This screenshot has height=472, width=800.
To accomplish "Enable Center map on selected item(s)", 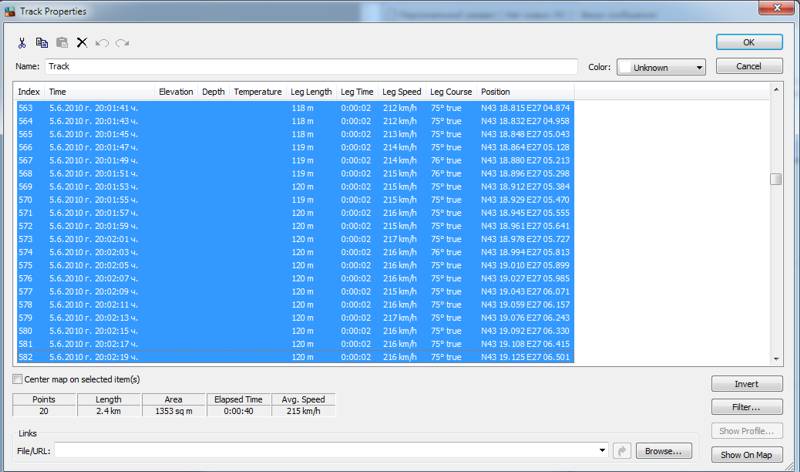I will pos(16,379).
